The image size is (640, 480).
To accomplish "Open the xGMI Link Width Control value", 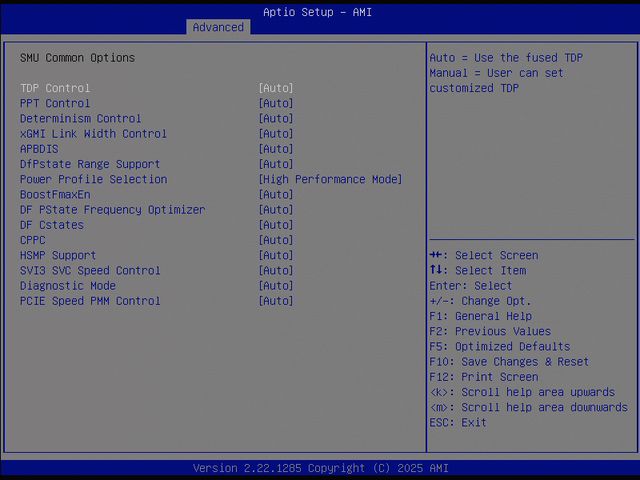I will 276,134.
